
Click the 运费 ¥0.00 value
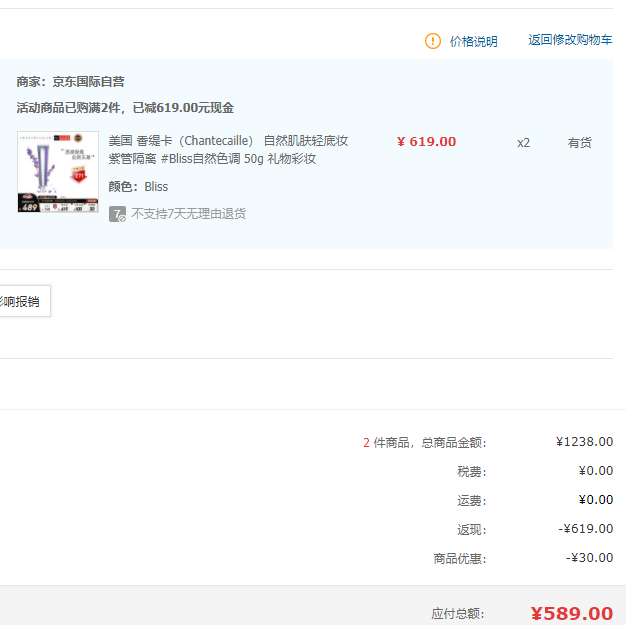click(x=596, y=500)
